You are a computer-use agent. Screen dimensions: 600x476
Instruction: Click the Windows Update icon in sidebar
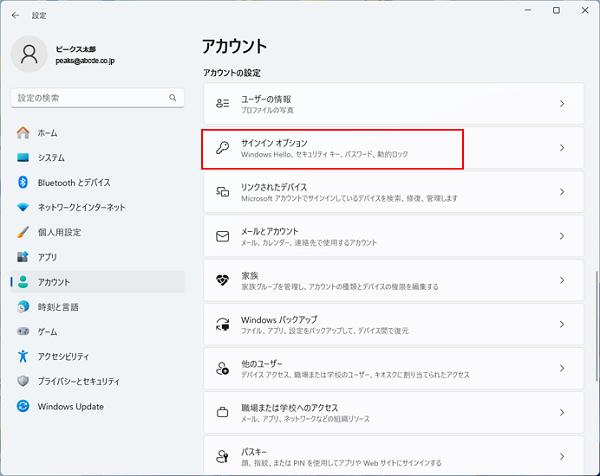point(23,406)
